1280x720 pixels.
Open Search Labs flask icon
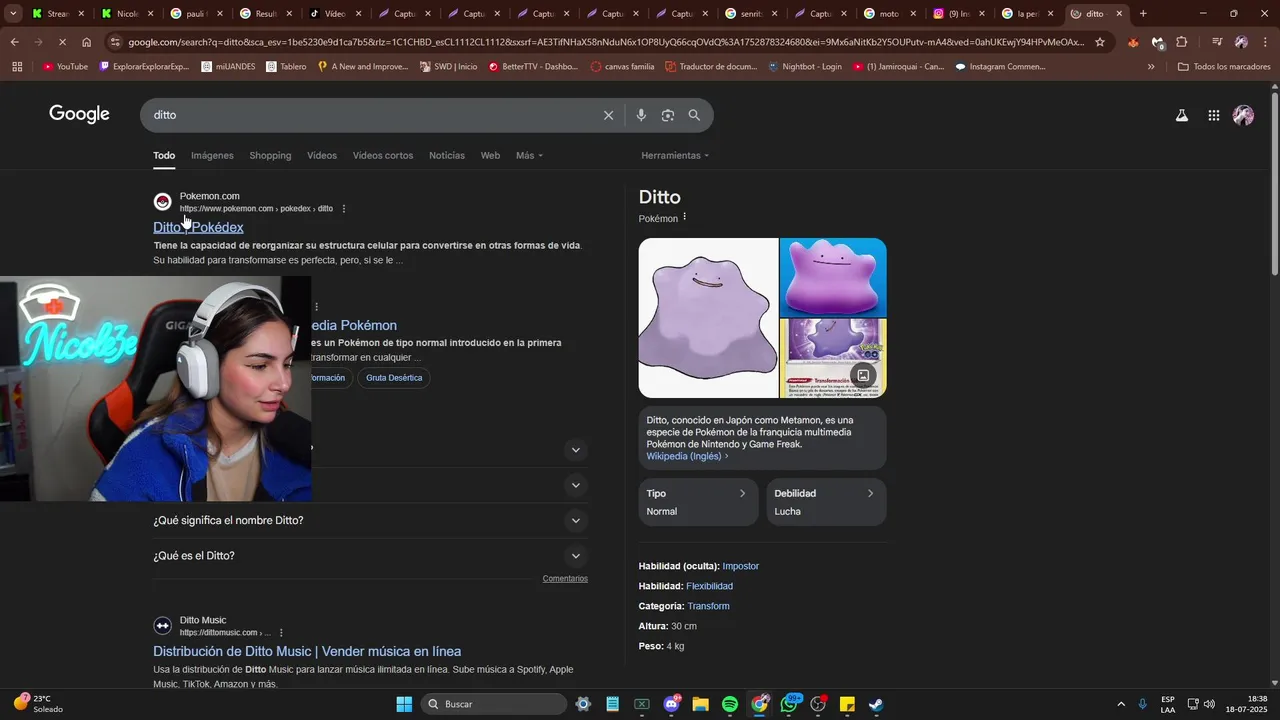(1182, 116)
